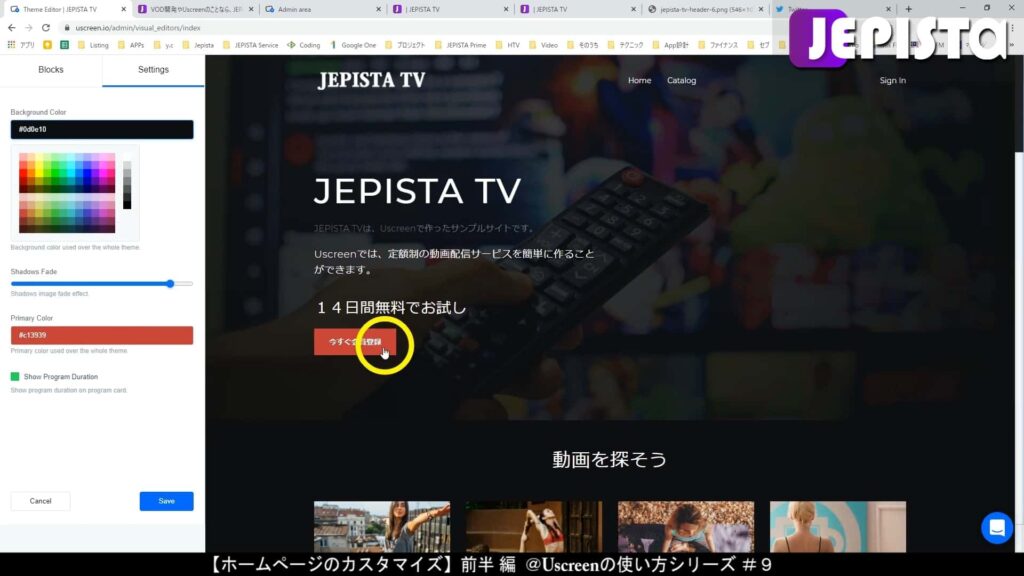Open a new browser tab
The width and height of the screenshot is (1024, 576).
[x=908, y=9]
